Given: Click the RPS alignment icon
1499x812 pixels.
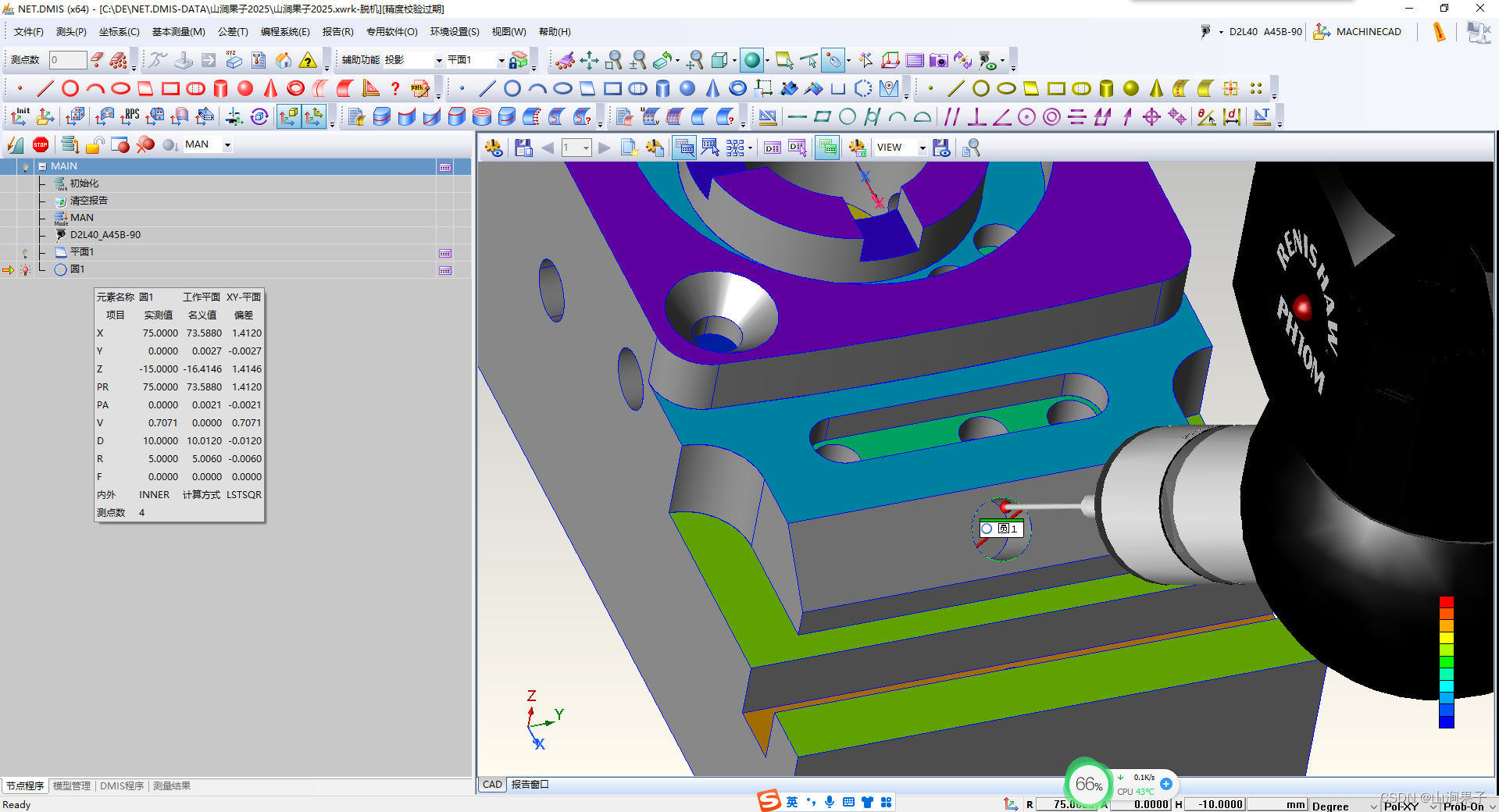Looking at the screenshot, I should pyautogui.click(x=130, y=117).
